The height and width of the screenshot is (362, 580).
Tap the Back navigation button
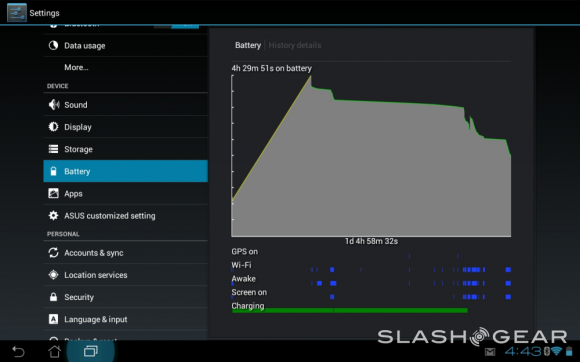click(x=18, y=351)
